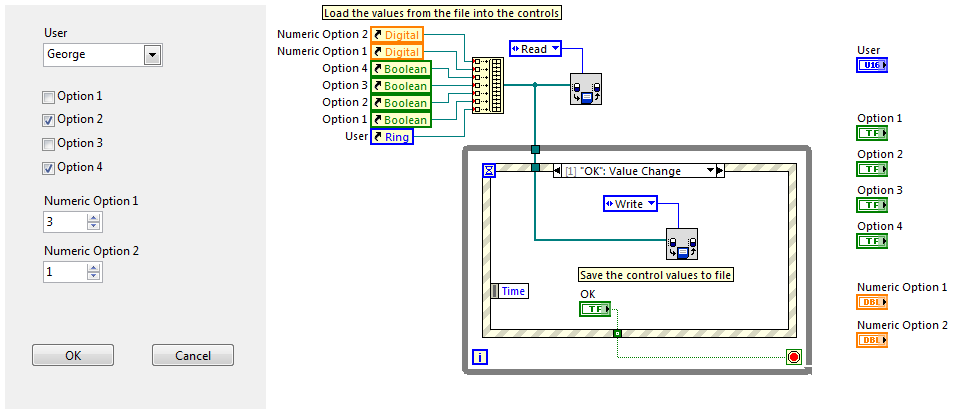
Task: Select the loop iteration terminal icon
Action: coord(479,357)
